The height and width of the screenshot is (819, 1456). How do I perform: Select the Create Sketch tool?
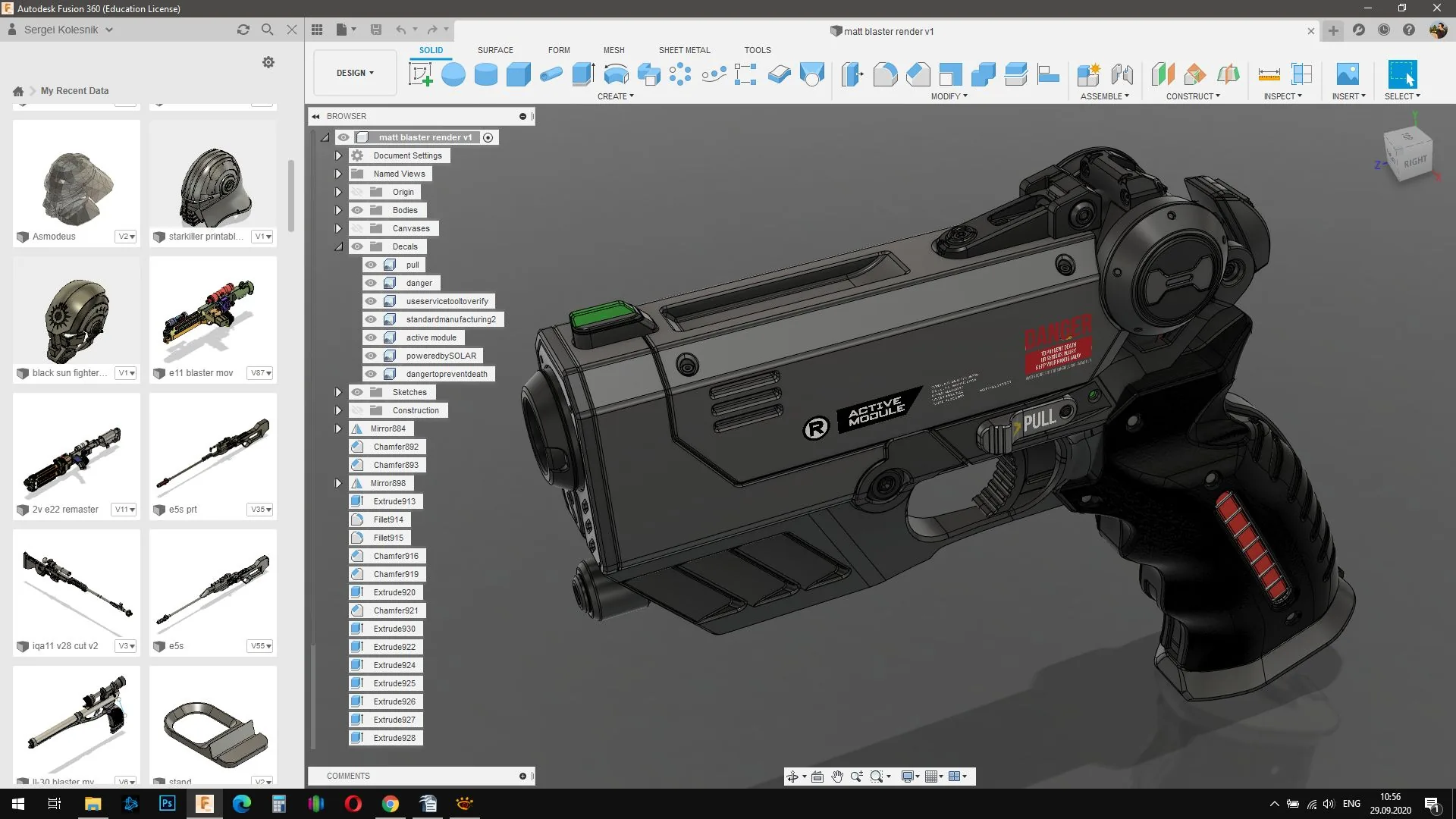coord(420,74)
